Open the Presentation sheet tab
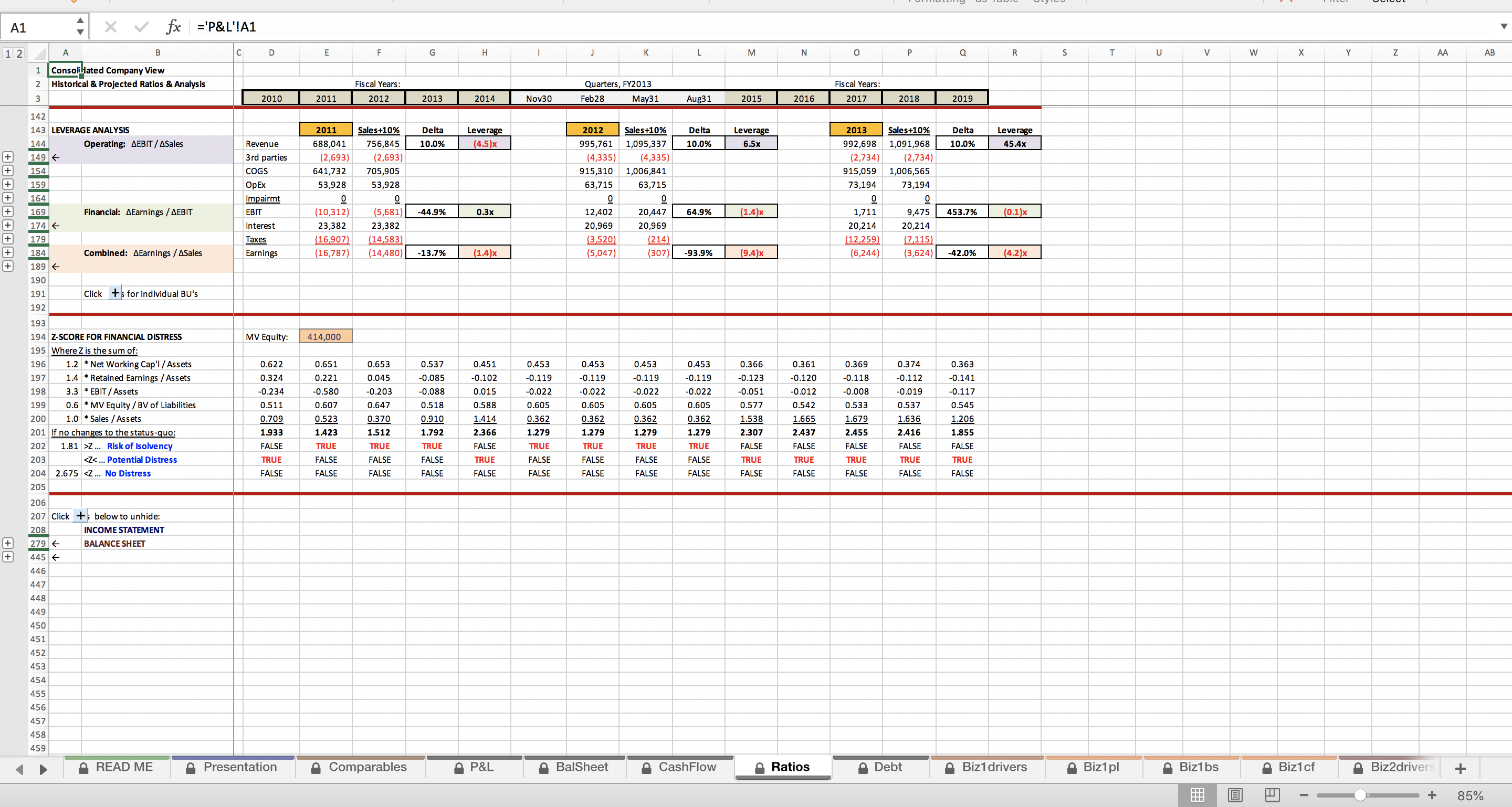The width and height of the screenshot is (1512, 807). pyautogui.click(x=232, y=767)
